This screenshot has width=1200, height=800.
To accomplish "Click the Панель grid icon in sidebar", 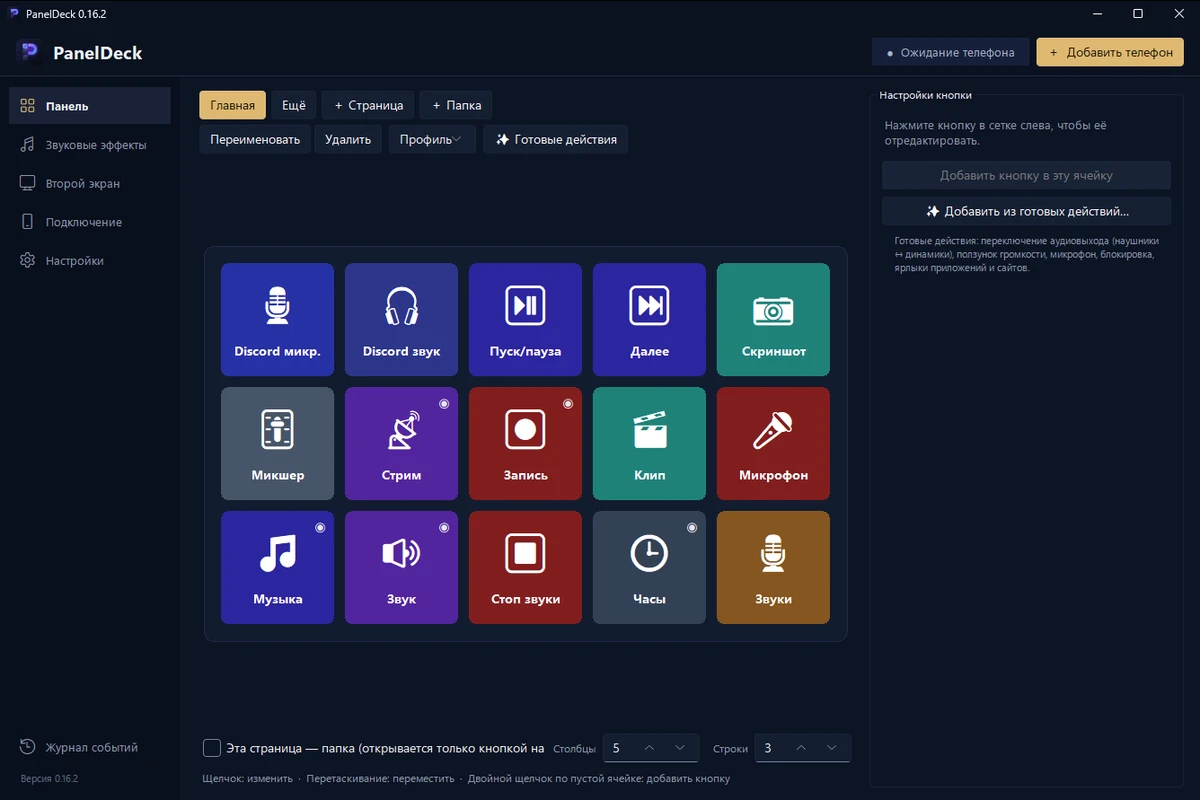I will [27, 106].
